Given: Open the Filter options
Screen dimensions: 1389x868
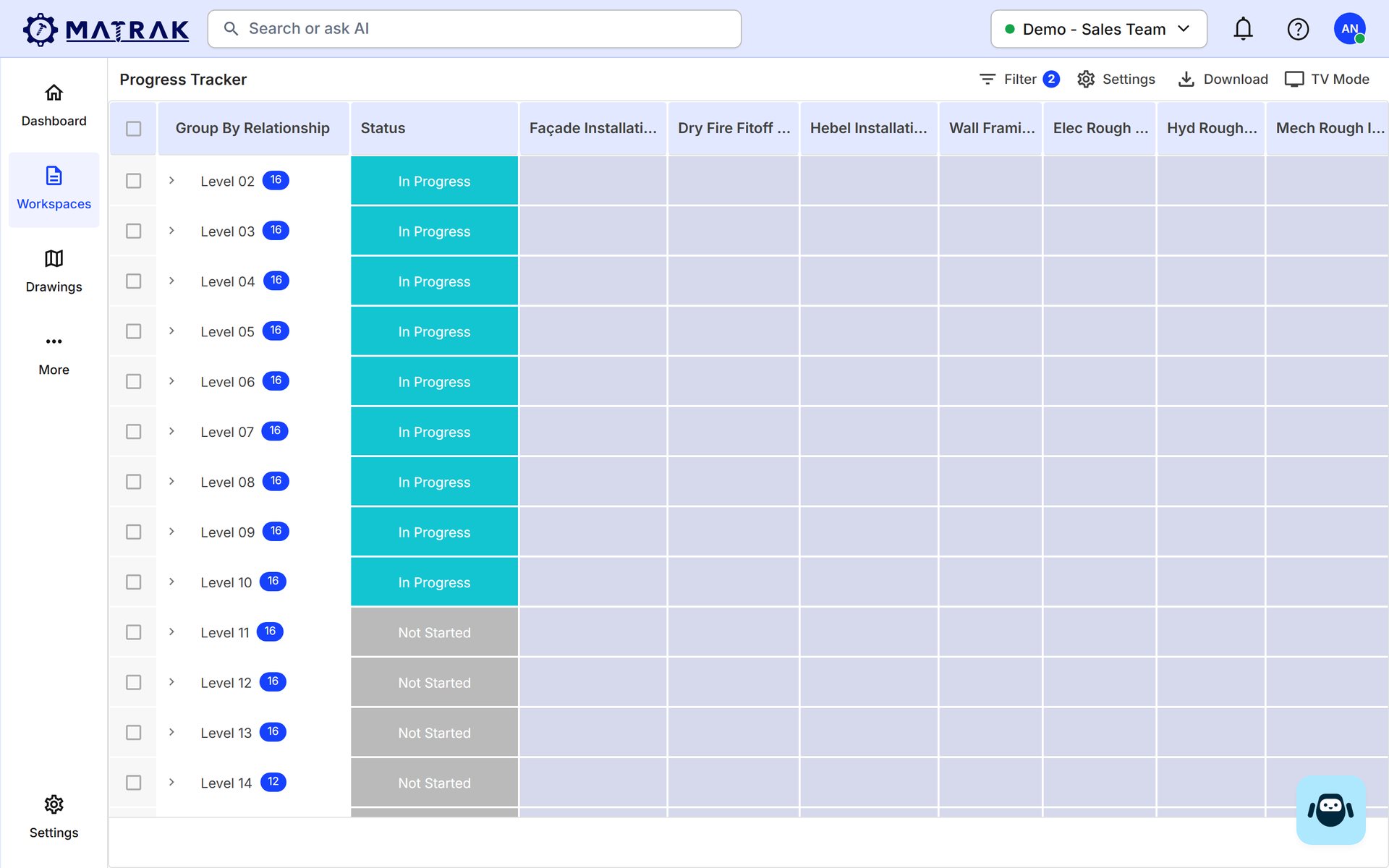Looking at the screenshot, I should [1019, 79].
